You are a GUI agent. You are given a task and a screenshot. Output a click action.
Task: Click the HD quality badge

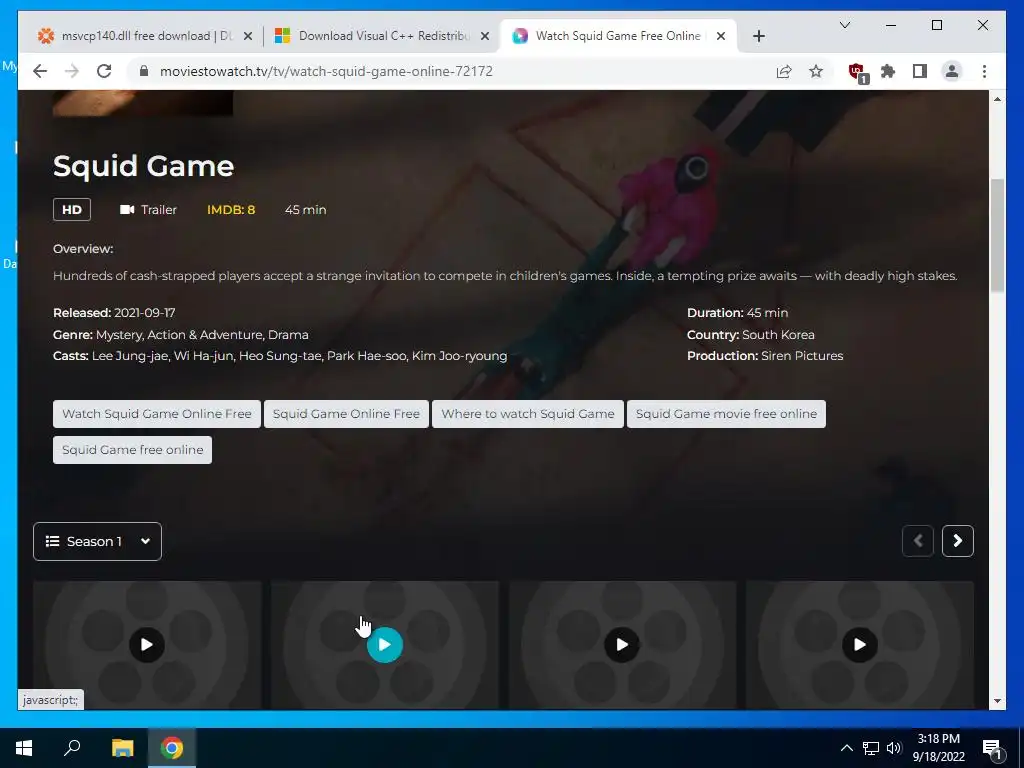click(72, 210)
